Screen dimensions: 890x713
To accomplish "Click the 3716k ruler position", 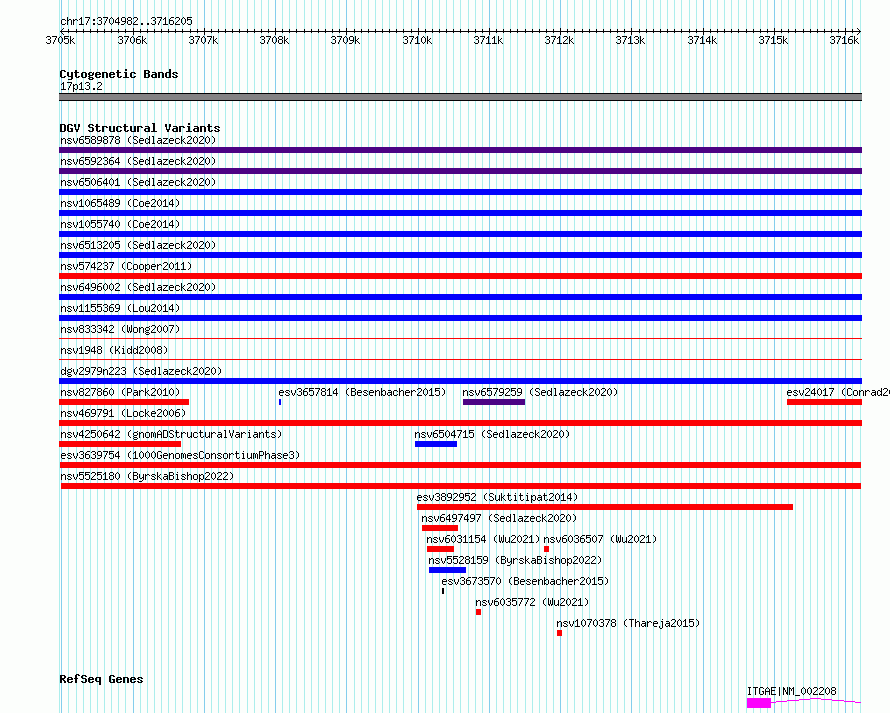I will click(844, 40).
